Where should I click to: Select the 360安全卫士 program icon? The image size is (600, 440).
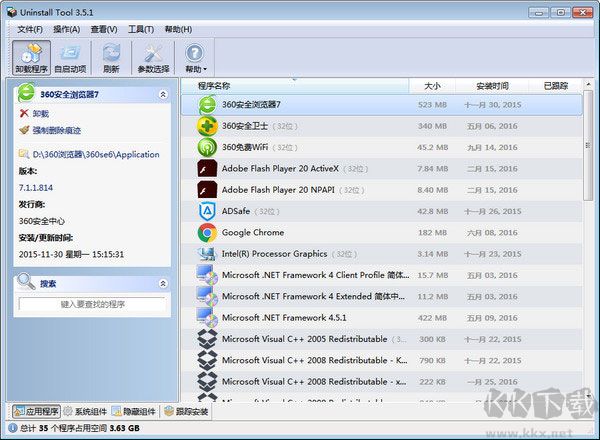(x=207, y=126)
